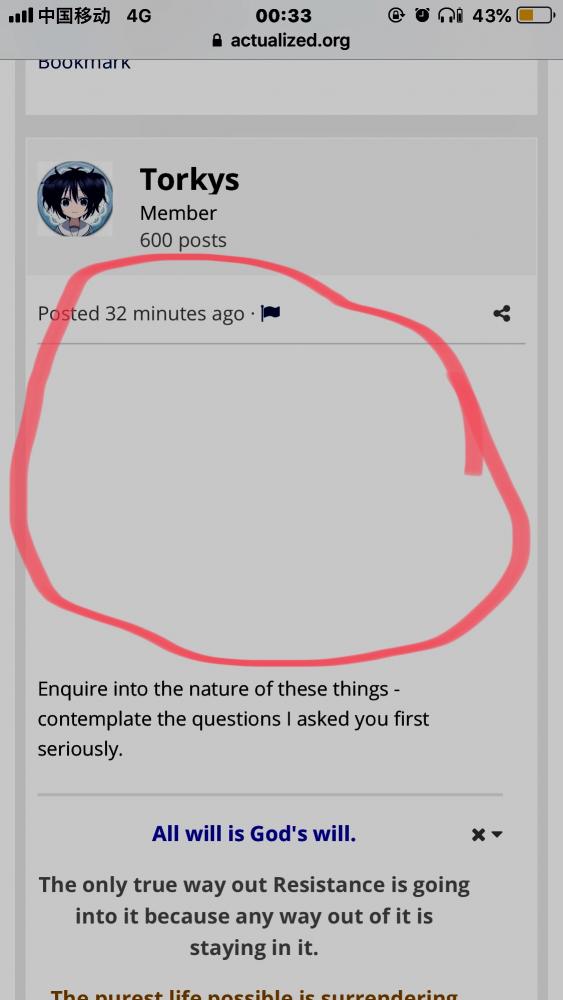Click the post text starting "Enquire into the nature"

click(233, 719)
